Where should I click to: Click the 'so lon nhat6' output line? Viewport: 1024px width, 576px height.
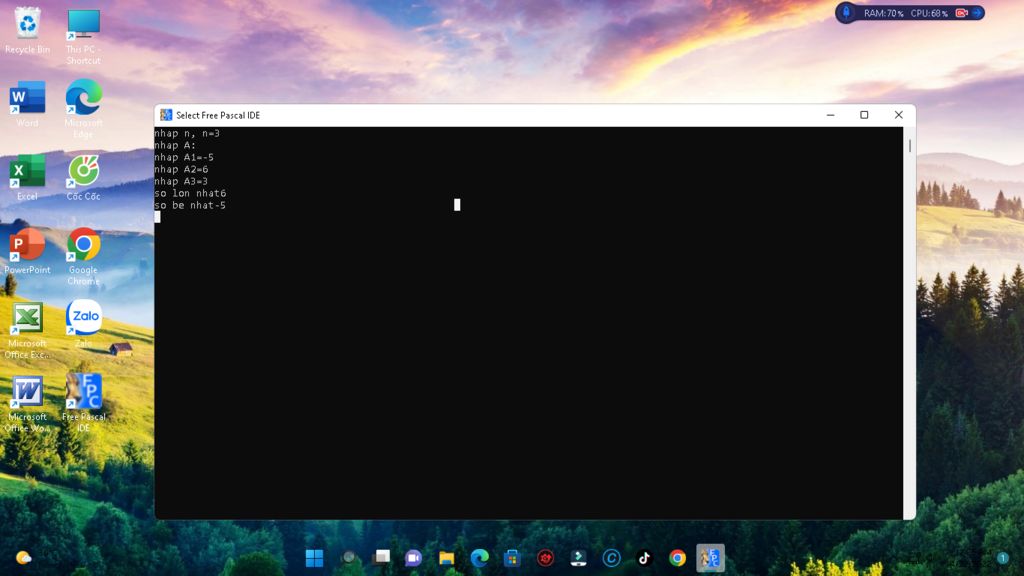click(190, 193)
